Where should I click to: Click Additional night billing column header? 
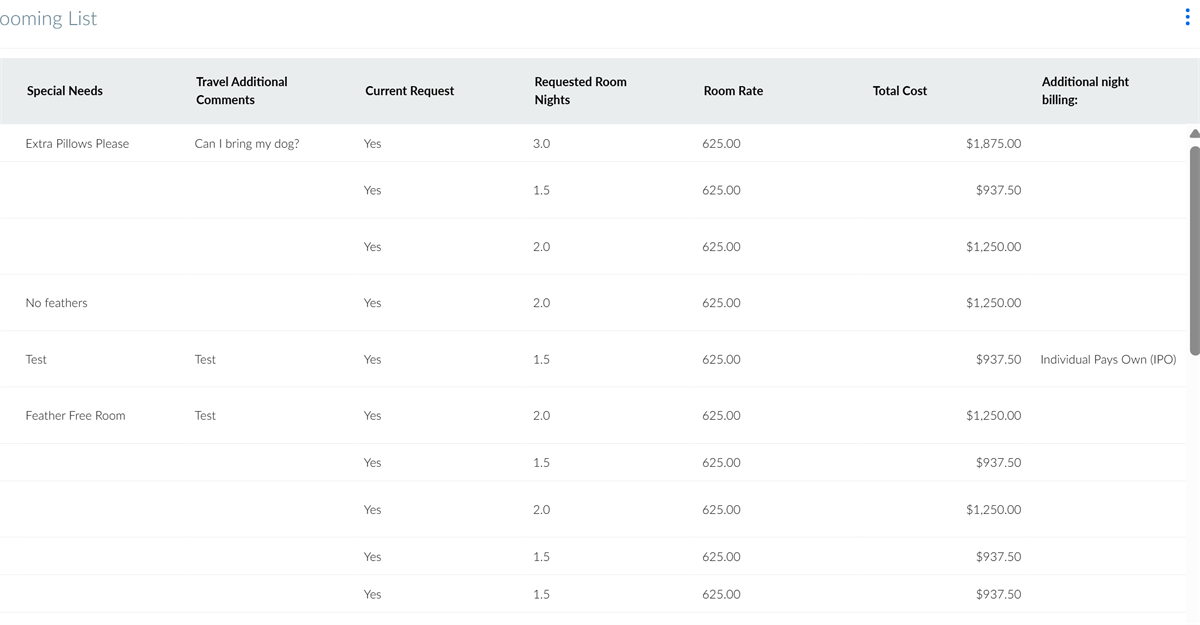1085,91
